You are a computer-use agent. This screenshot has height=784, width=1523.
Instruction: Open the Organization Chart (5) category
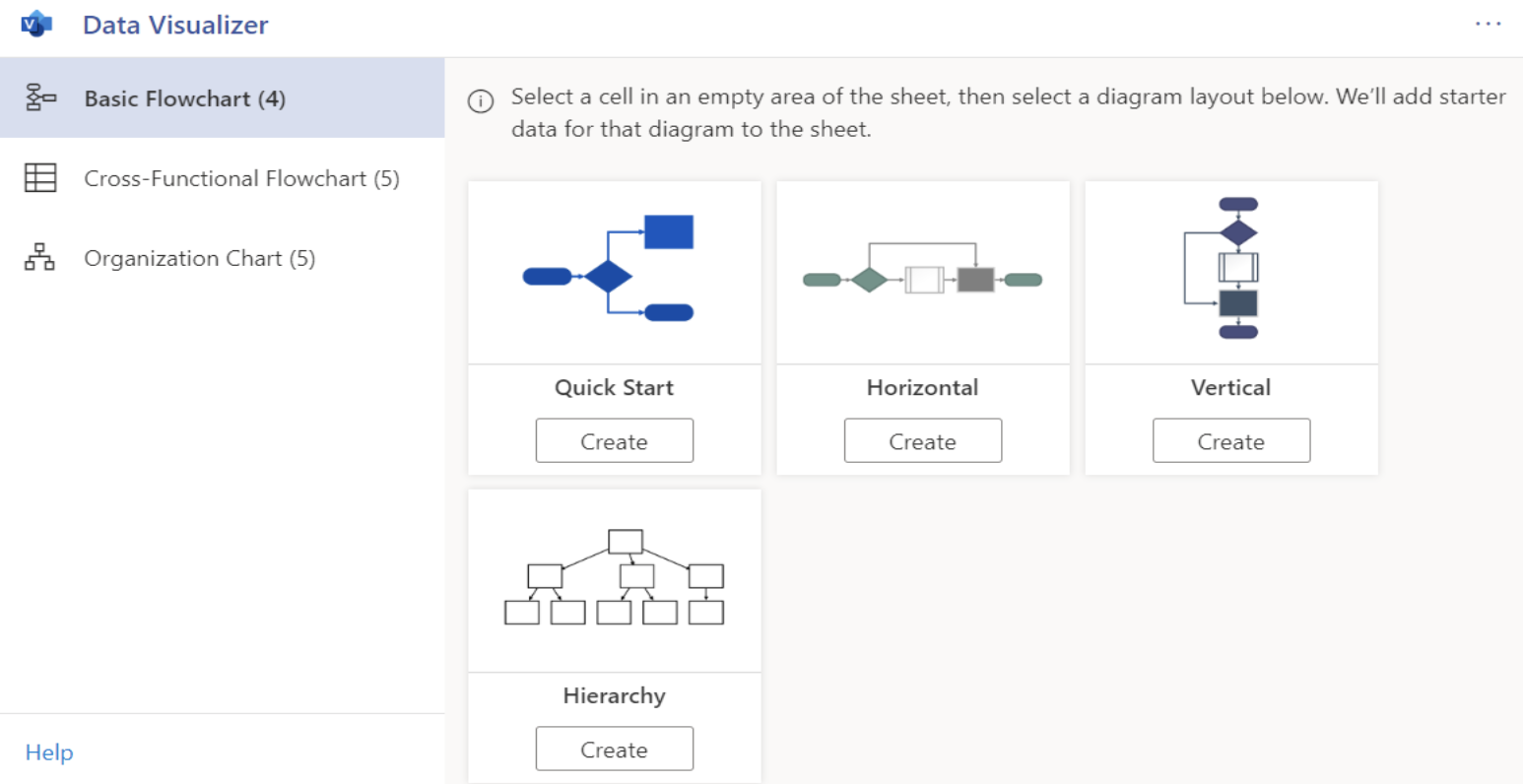[199, 258]
